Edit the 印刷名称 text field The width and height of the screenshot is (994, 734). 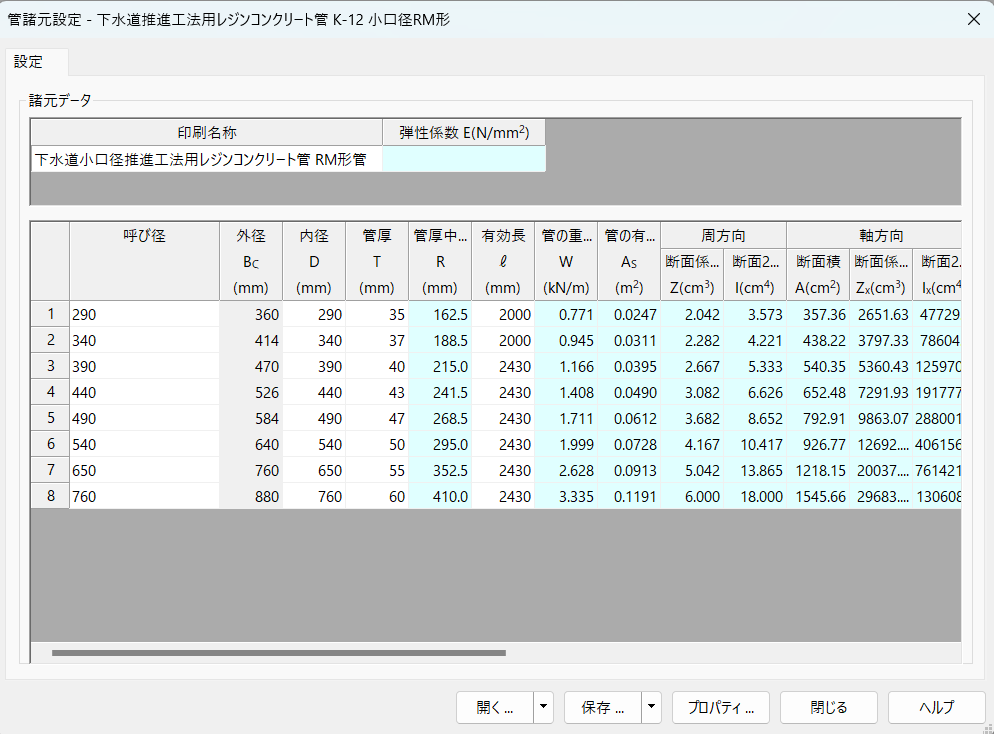[207, 159]
